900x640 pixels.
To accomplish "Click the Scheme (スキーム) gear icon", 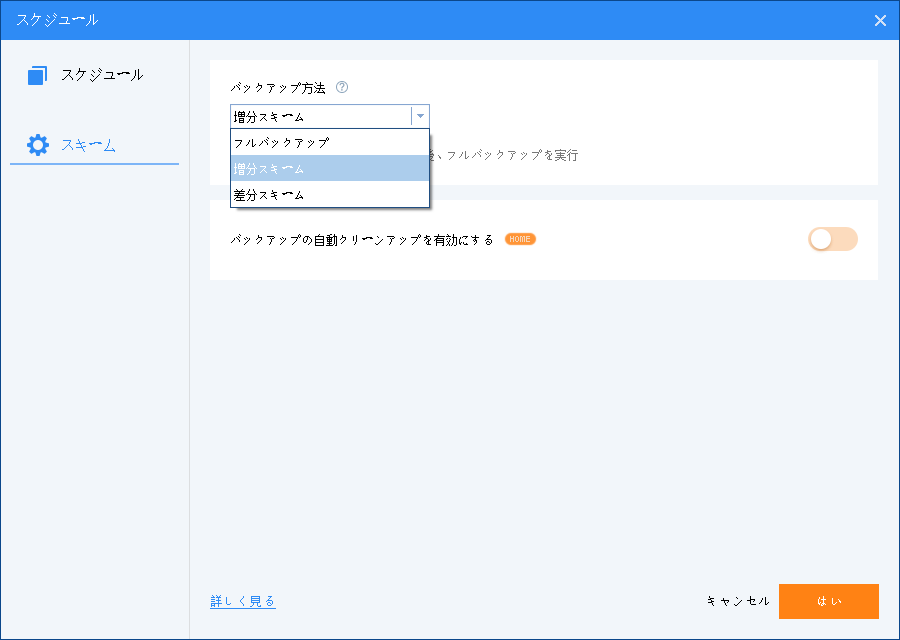I will [x=38, y=145].
